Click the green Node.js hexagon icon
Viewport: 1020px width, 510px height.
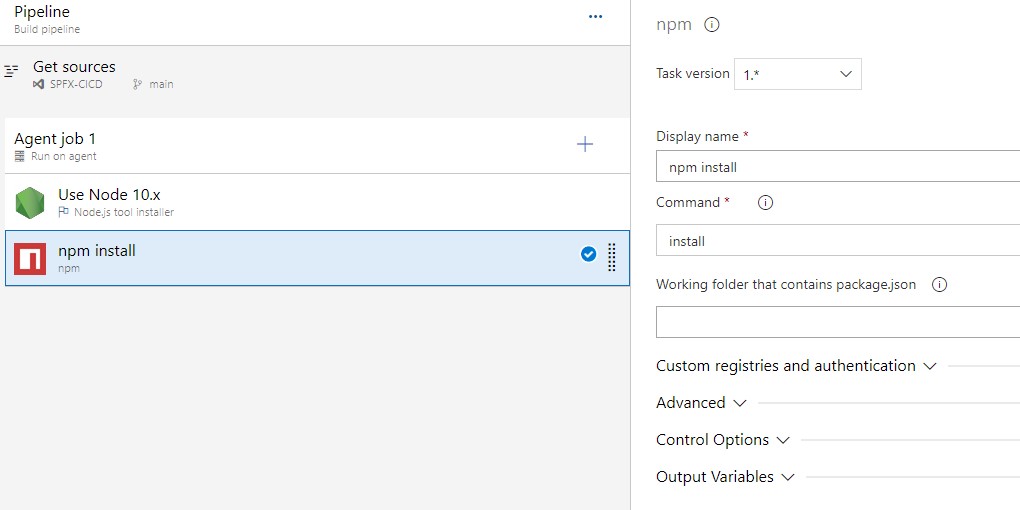click(x=30, y=203)
